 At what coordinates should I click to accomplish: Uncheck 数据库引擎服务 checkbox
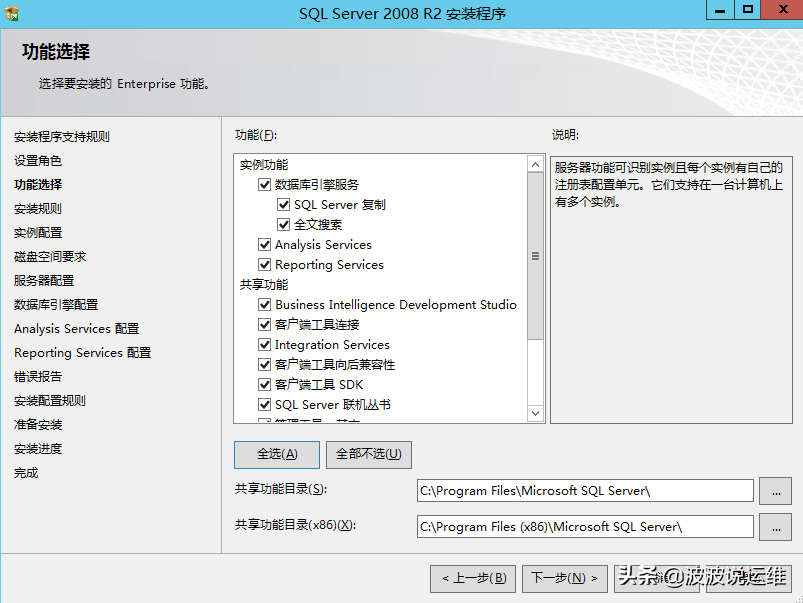(264, 184)
